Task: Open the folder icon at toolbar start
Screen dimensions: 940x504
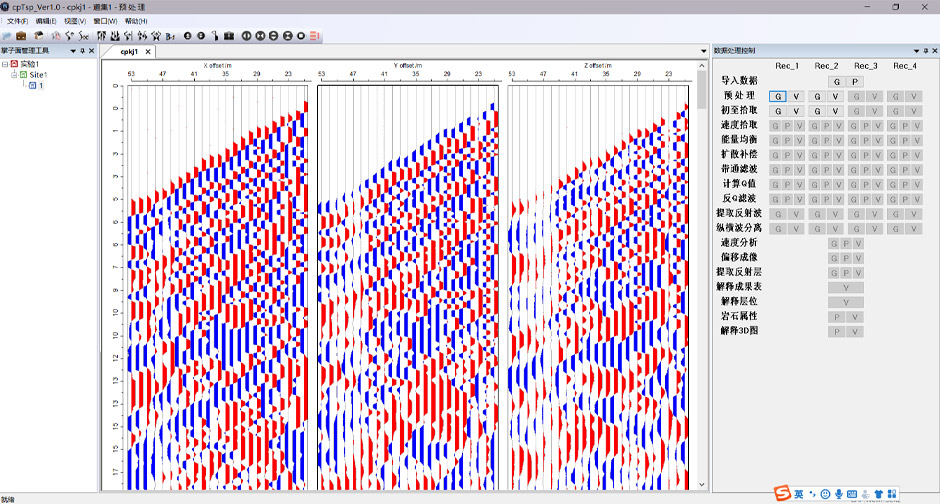Action: 7,35
